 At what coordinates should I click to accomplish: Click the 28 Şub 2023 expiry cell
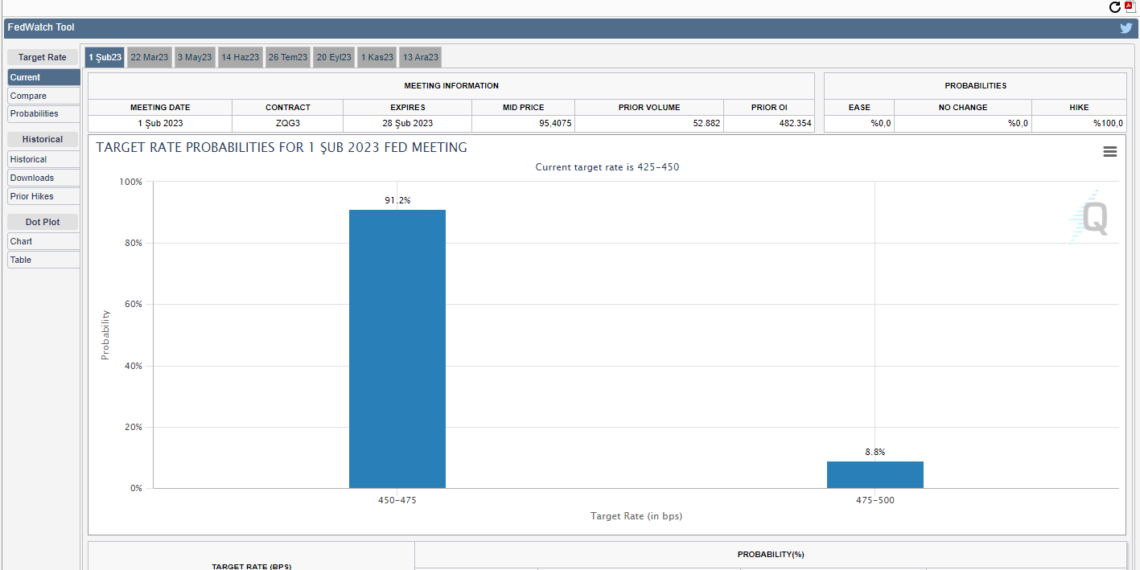(x=407, y=124)
